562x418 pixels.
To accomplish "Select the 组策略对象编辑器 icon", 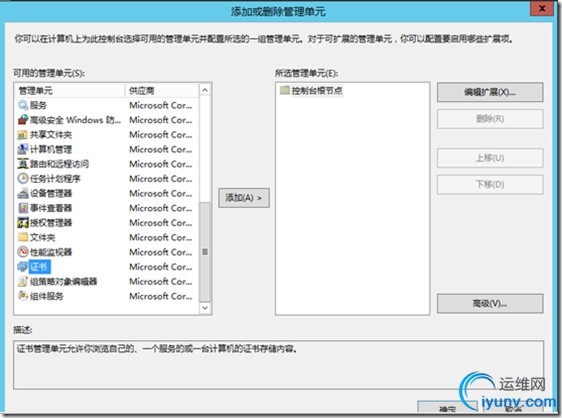I will pos(23,281).
